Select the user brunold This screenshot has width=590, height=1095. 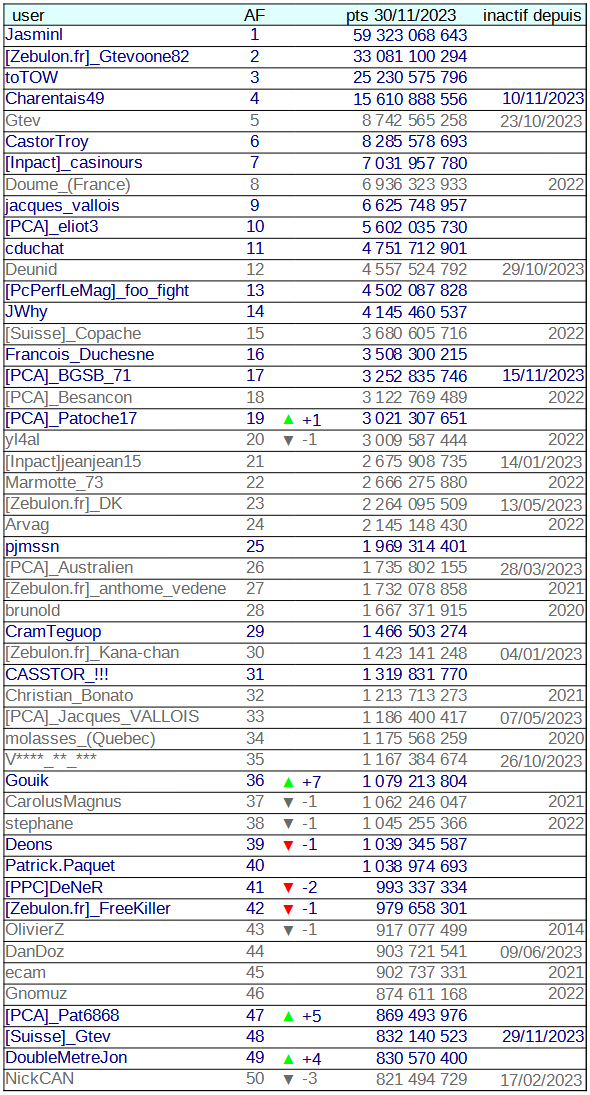(31, 610)
